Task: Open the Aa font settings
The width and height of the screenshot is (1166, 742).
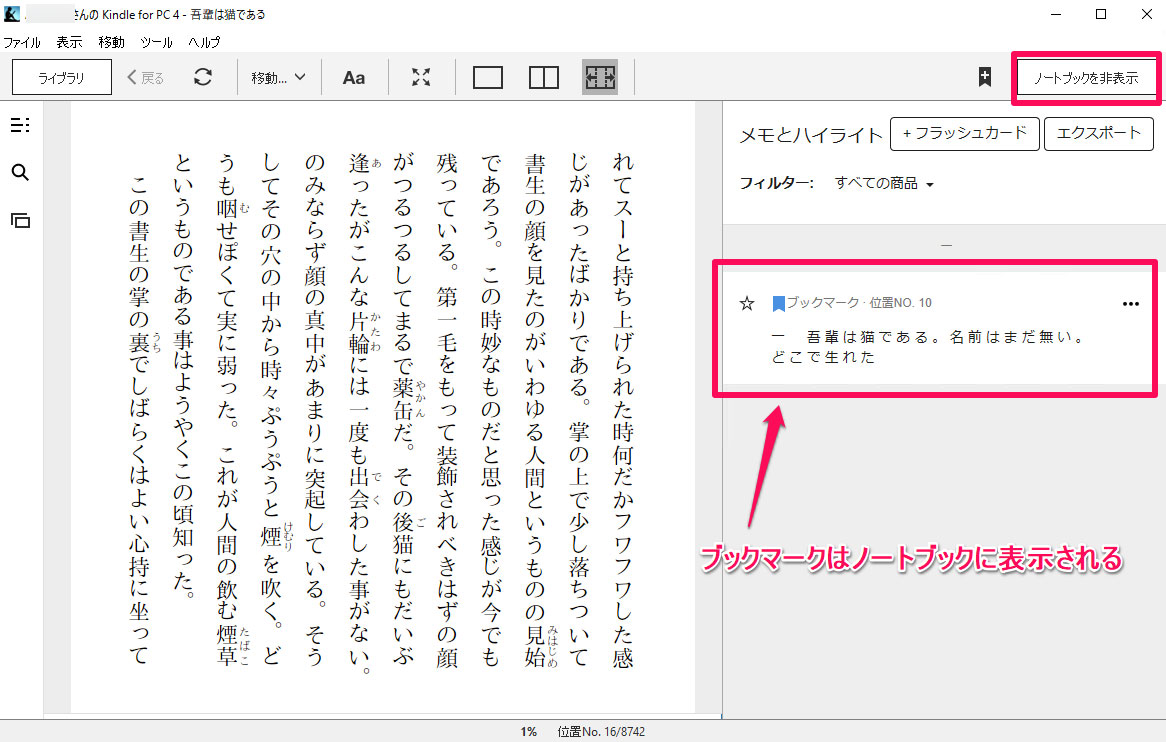Action: pyautogui.click(x=354, y=77)
